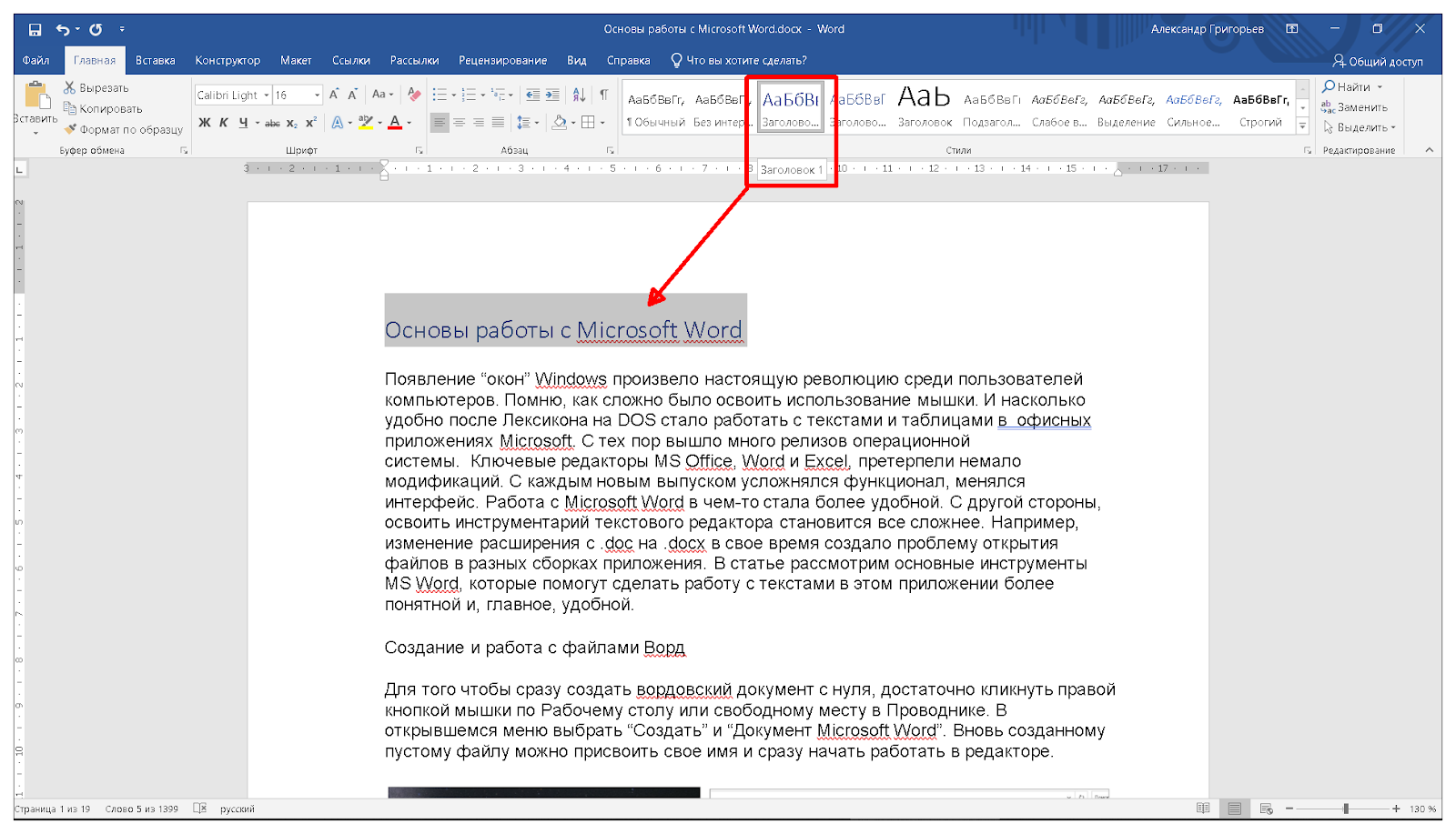Viewport: 1456px width, 834px height.
Task: Increase the font size with the larger A icon
Action: pyautogui.click(x=334, y=95)
